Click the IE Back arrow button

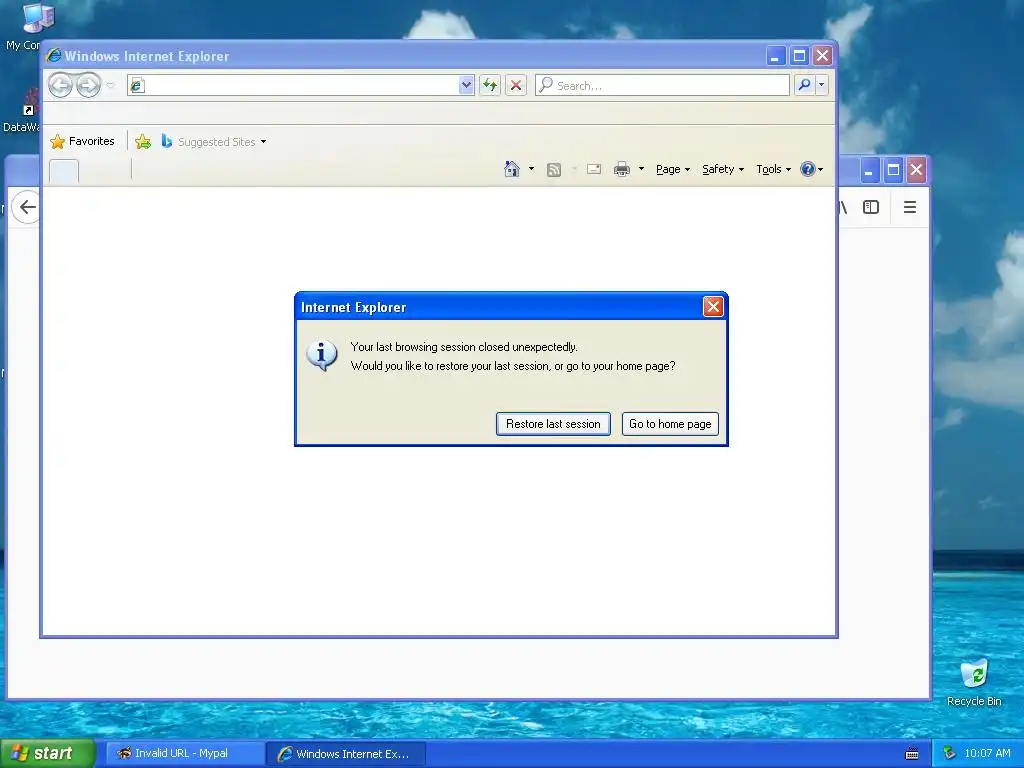[60, 85]
